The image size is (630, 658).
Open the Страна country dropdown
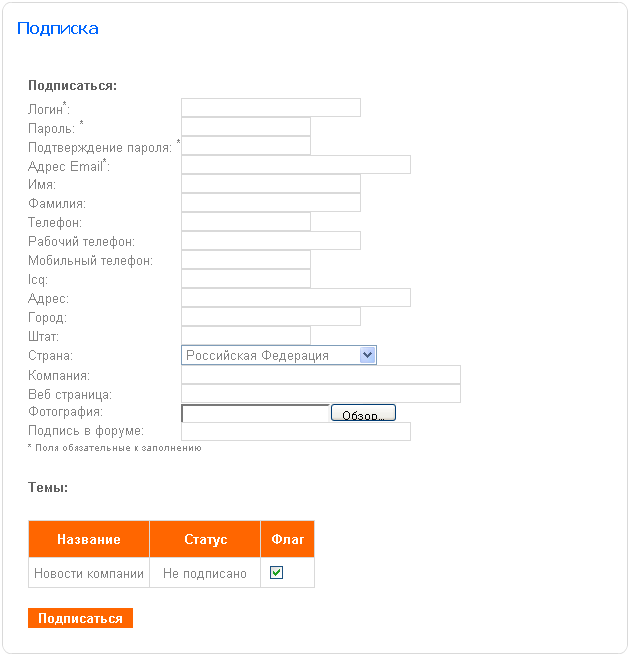click(278, 355)
